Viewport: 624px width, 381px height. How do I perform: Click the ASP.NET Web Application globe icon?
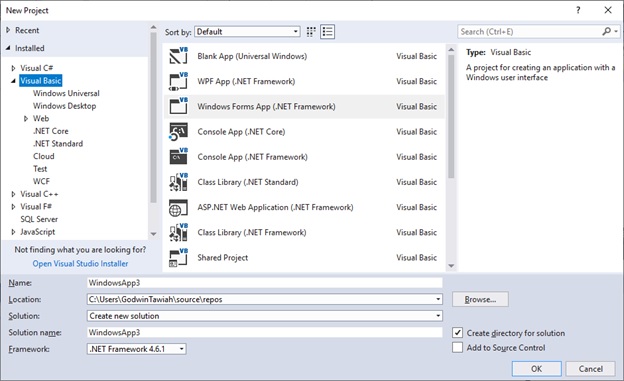pyautogui.click(x=178, y=207)
